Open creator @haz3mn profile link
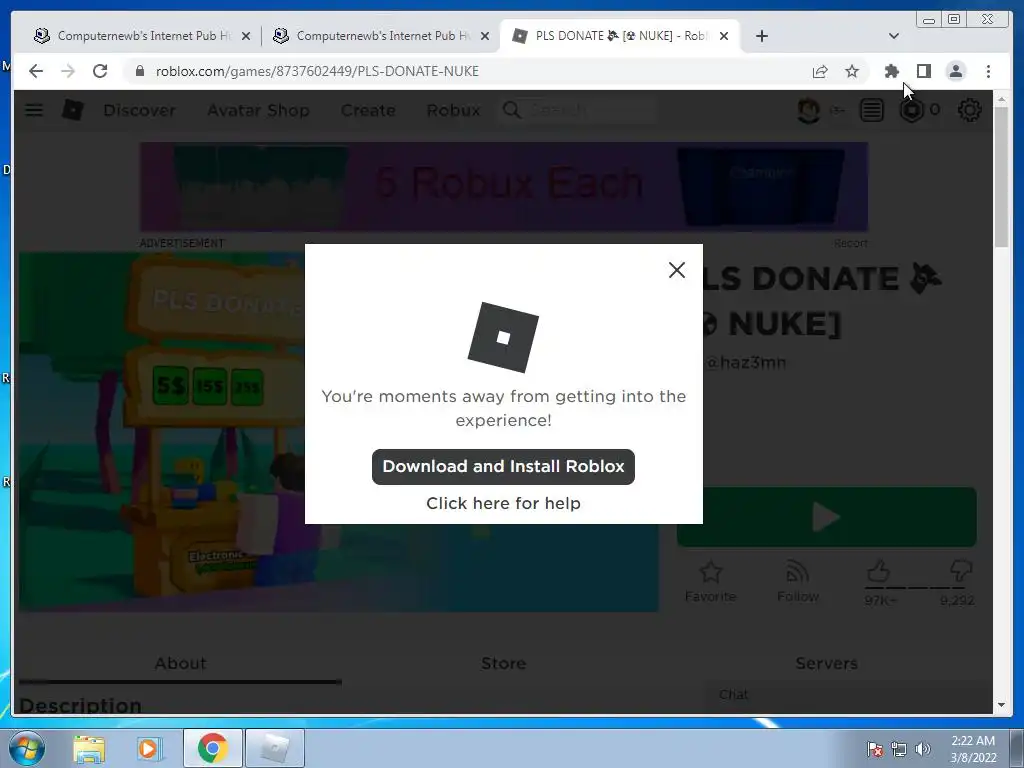1024x768 pixels. 745,362
